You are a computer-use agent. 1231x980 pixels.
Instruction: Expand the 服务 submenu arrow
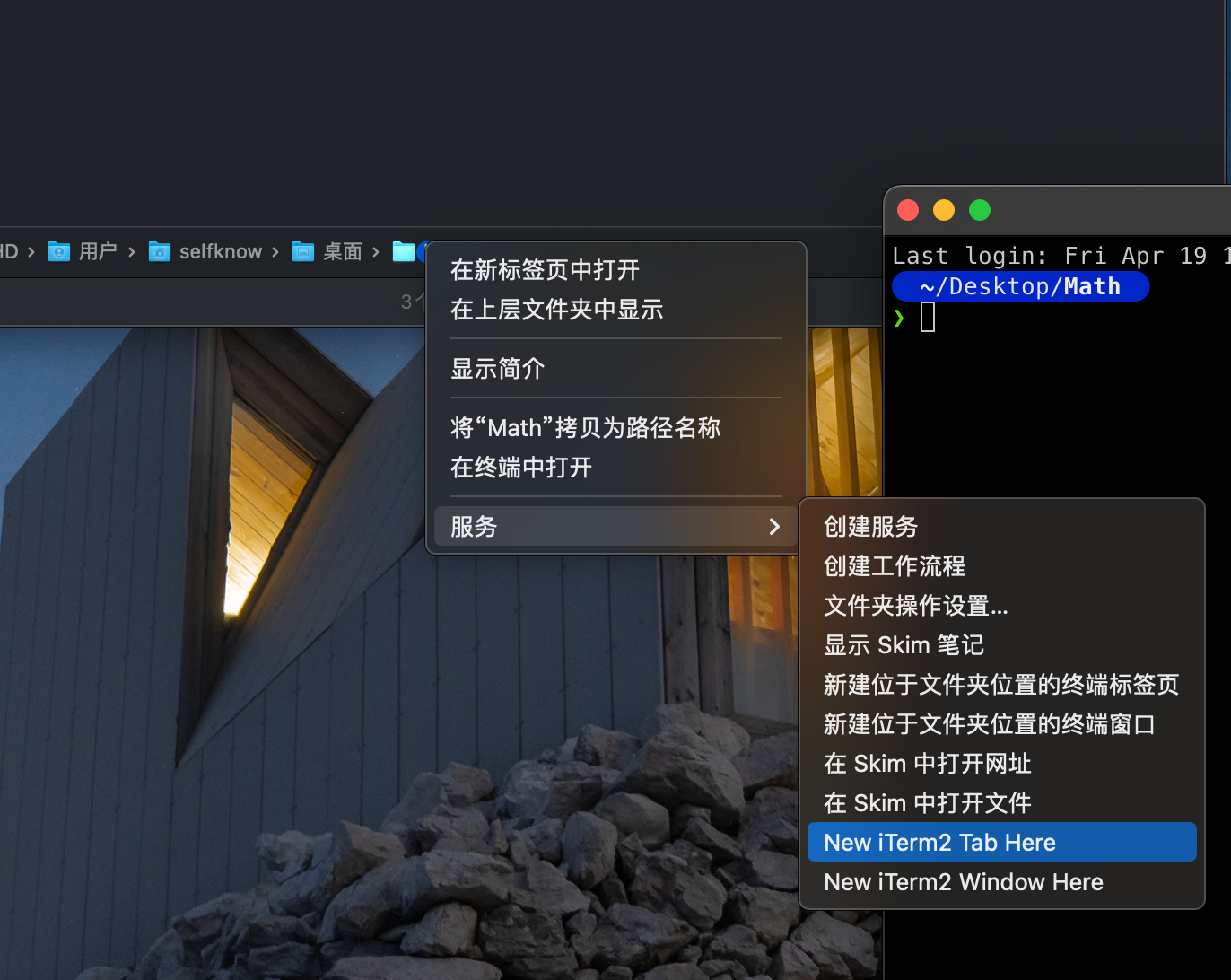(x=773, y=527)
